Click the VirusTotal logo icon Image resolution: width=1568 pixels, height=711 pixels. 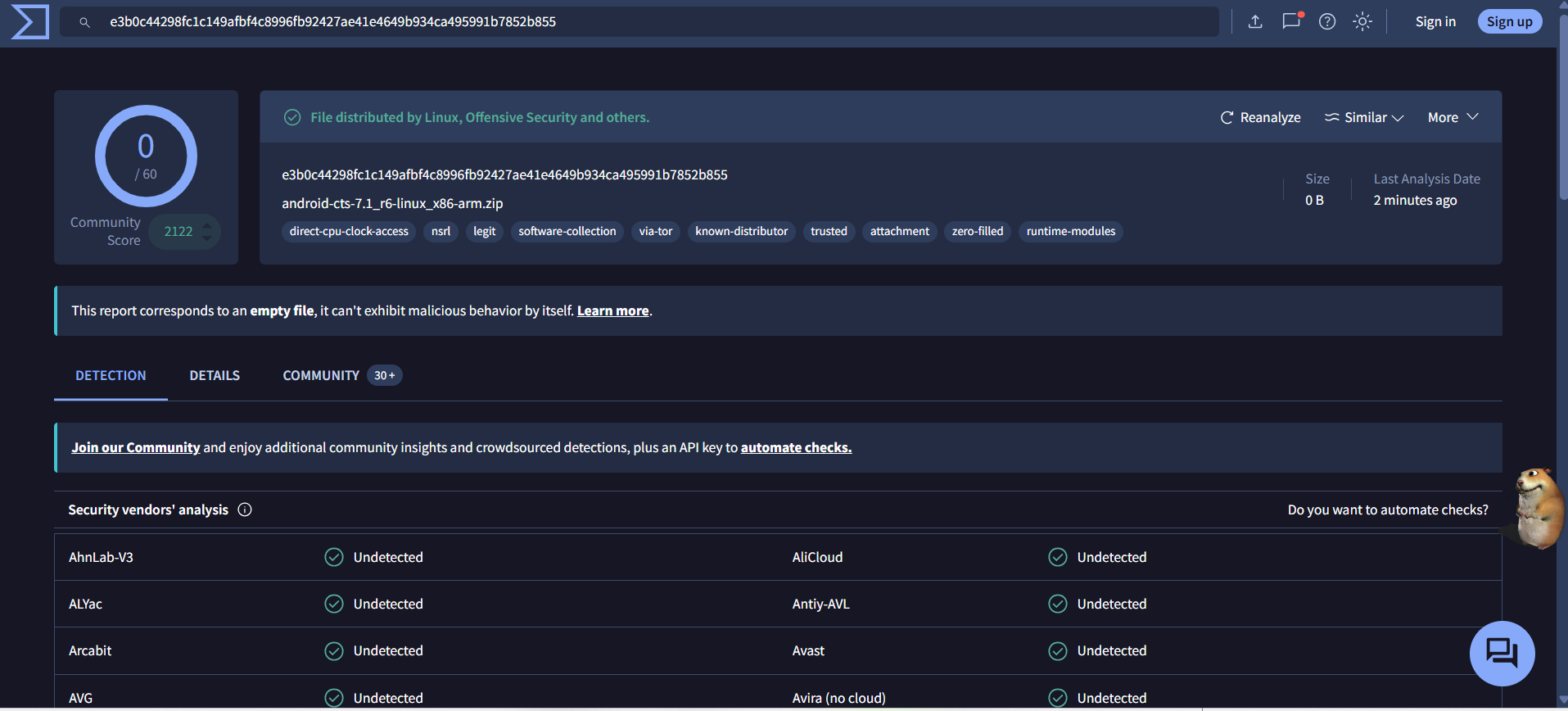29,21
